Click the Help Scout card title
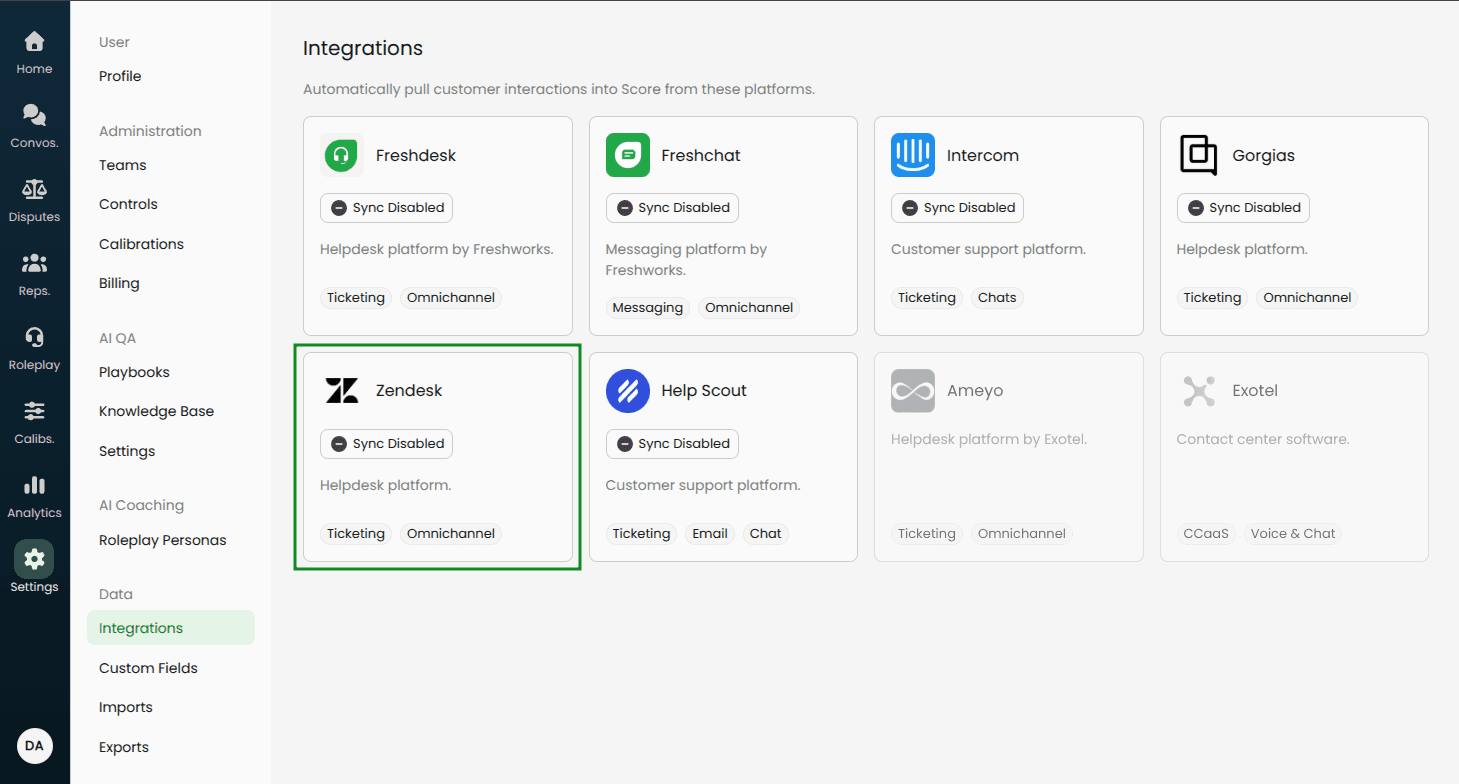This screenshot has width=1459, height=784. pos(704,391)
